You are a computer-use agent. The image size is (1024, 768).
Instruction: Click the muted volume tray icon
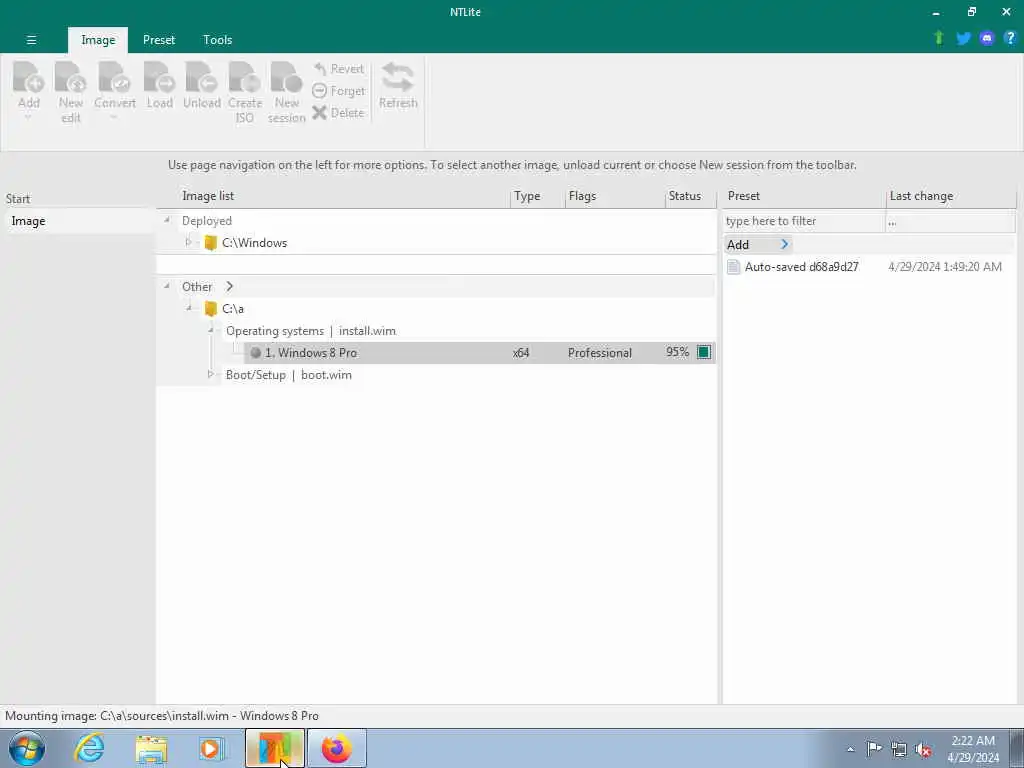[x=923, y=749]
